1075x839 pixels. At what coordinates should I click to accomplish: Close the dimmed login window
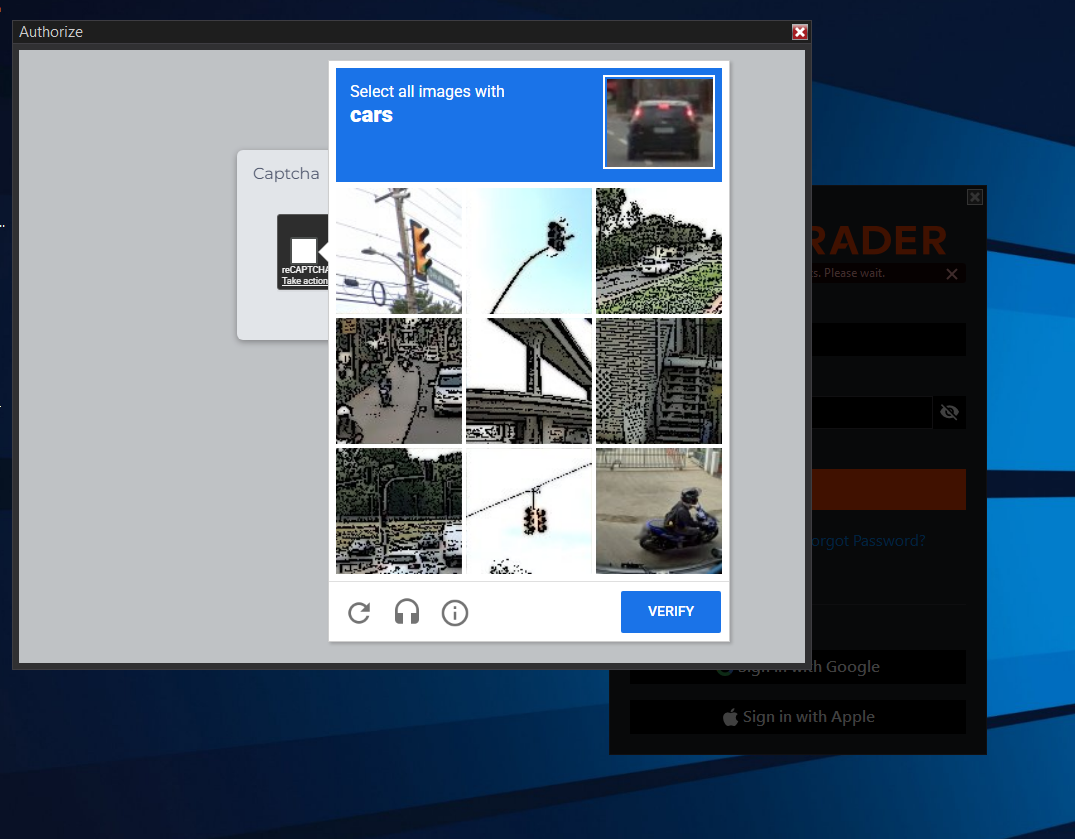coord(975,198)
